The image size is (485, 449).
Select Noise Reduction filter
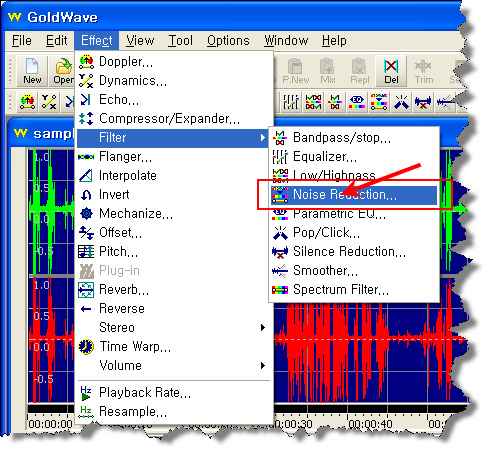(354, 195)
